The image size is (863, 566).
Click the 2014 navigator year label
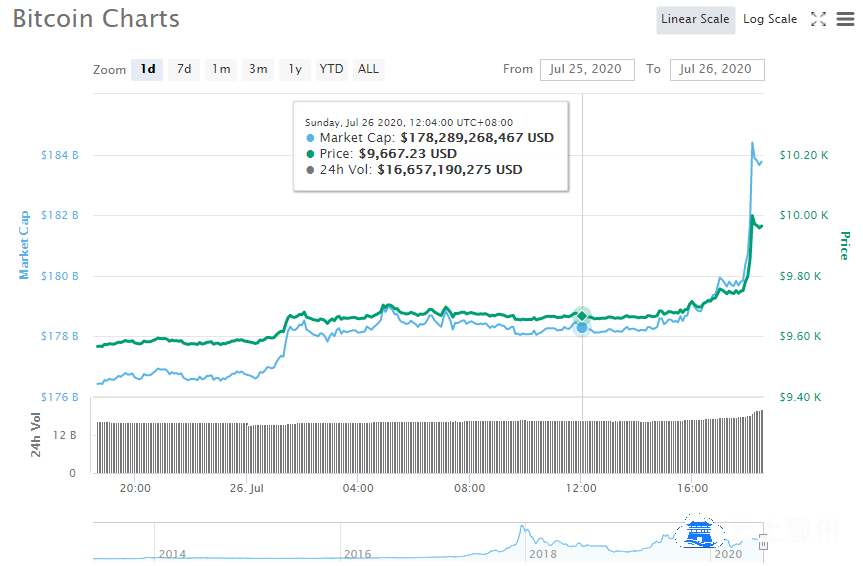pos(172,554)
